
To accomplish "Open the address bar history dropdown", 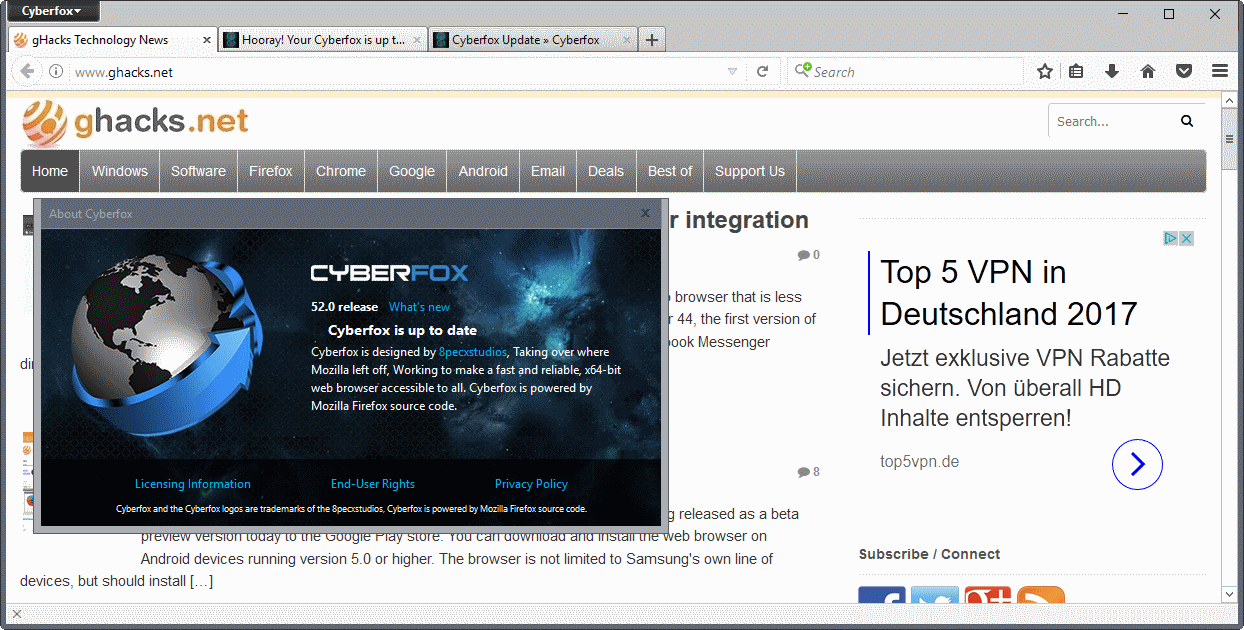I will coord(732,72).
